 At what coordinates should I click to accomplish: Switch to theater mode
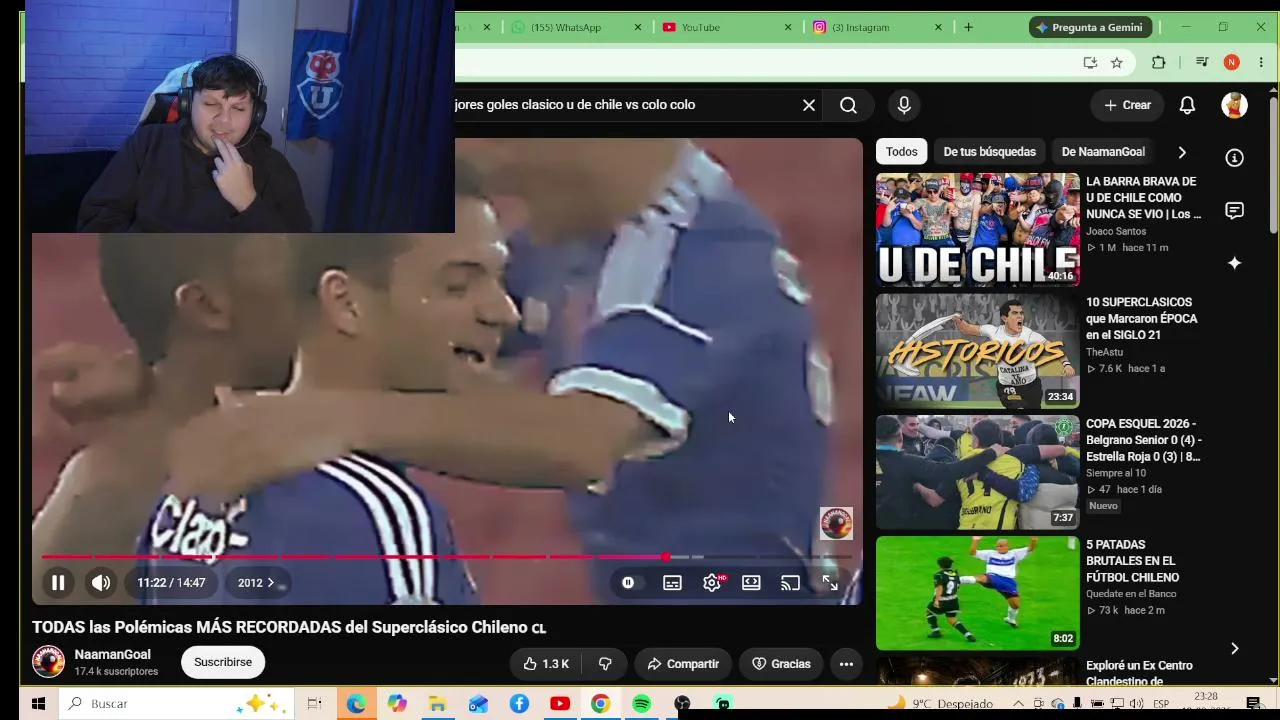pos(751,583)
